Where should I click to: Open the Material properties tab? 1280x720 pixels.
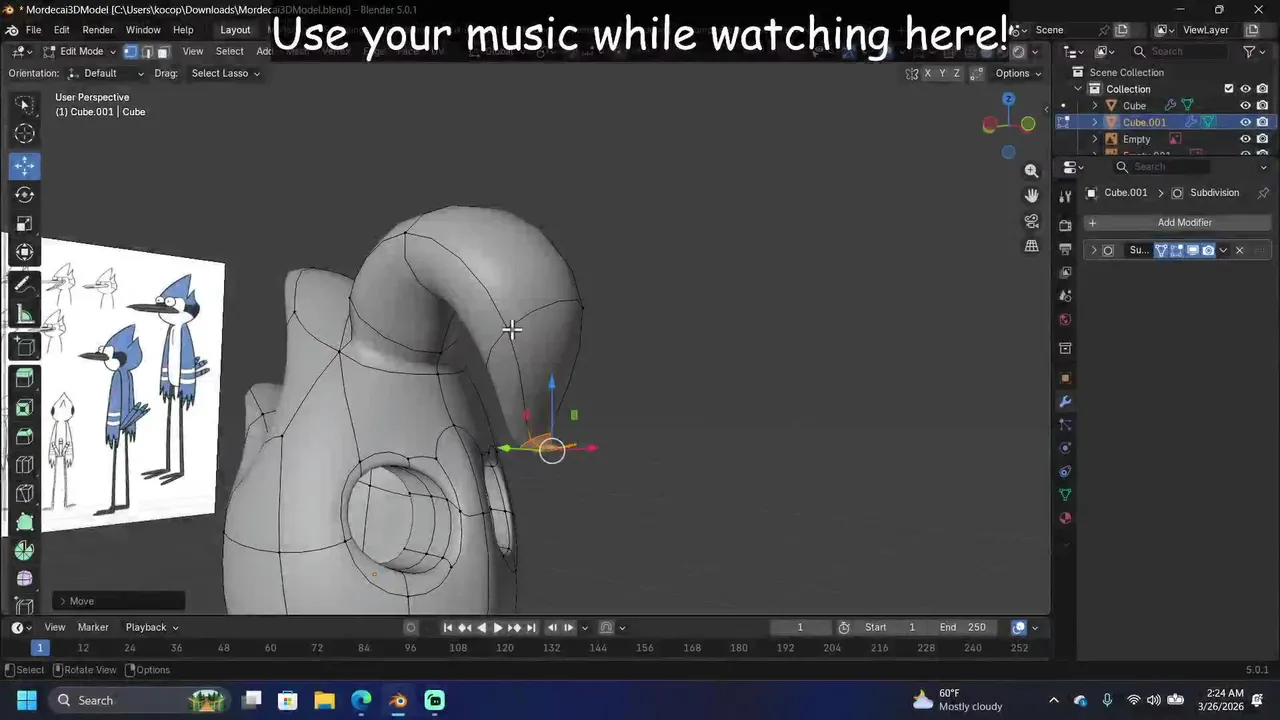1065,519
